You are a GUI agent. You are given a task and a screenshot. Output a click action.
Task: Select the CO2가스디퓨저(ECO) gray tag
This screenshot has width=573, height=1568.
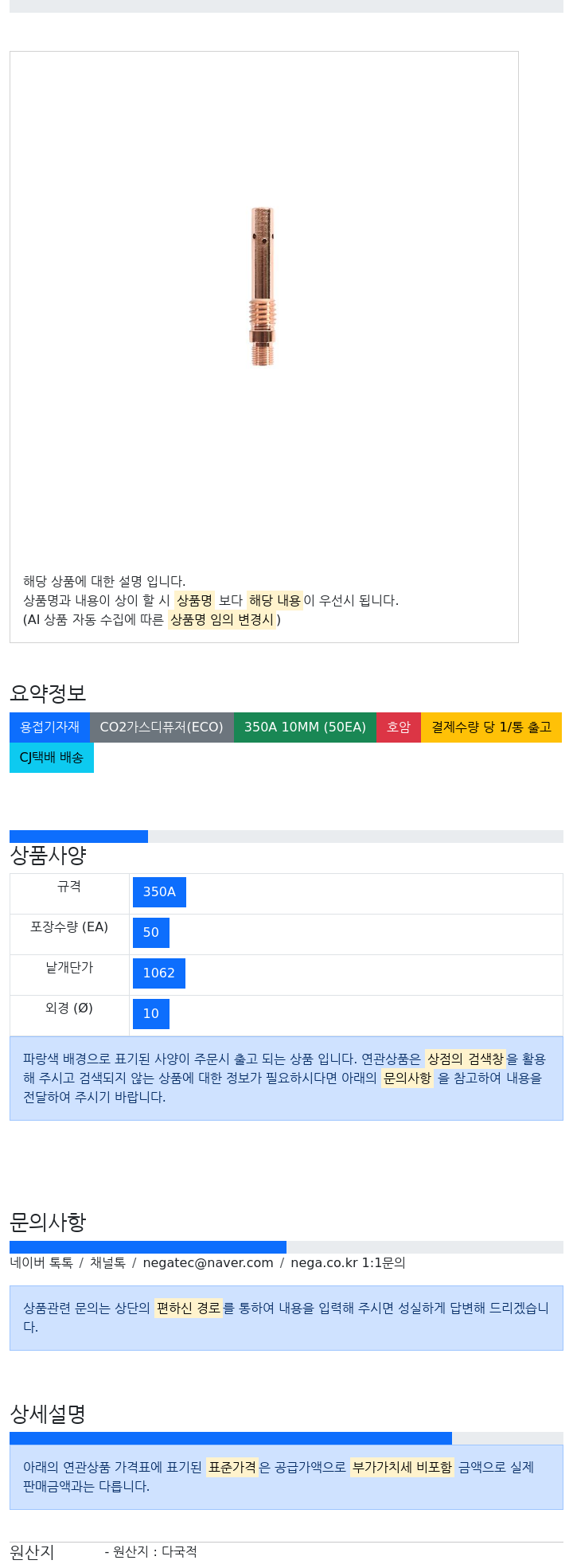coord(162,727)
